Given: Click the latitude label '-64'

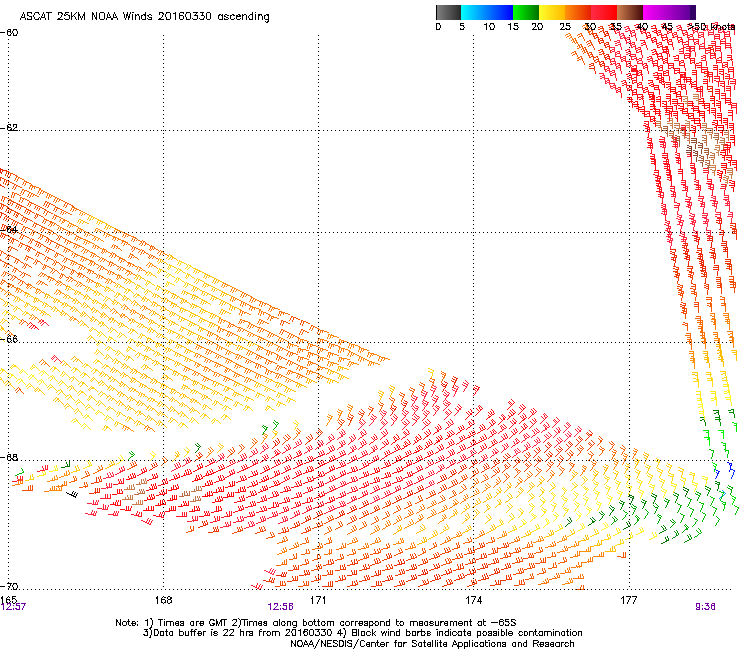Looking at the screenshot, I should click(9, 229).
